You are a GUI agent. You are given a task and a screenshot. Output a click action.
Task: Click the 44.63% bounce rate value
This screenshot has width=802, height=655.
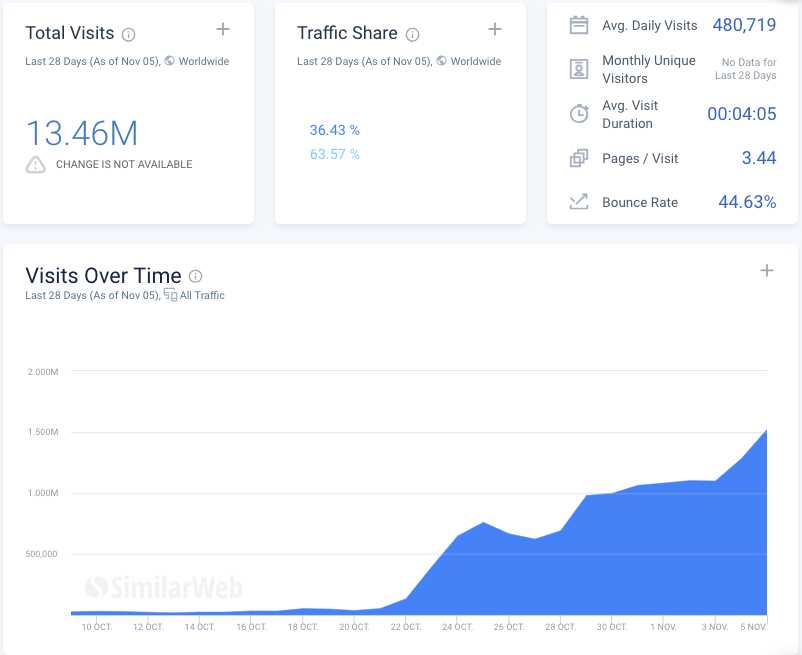[x=747, y=202]
